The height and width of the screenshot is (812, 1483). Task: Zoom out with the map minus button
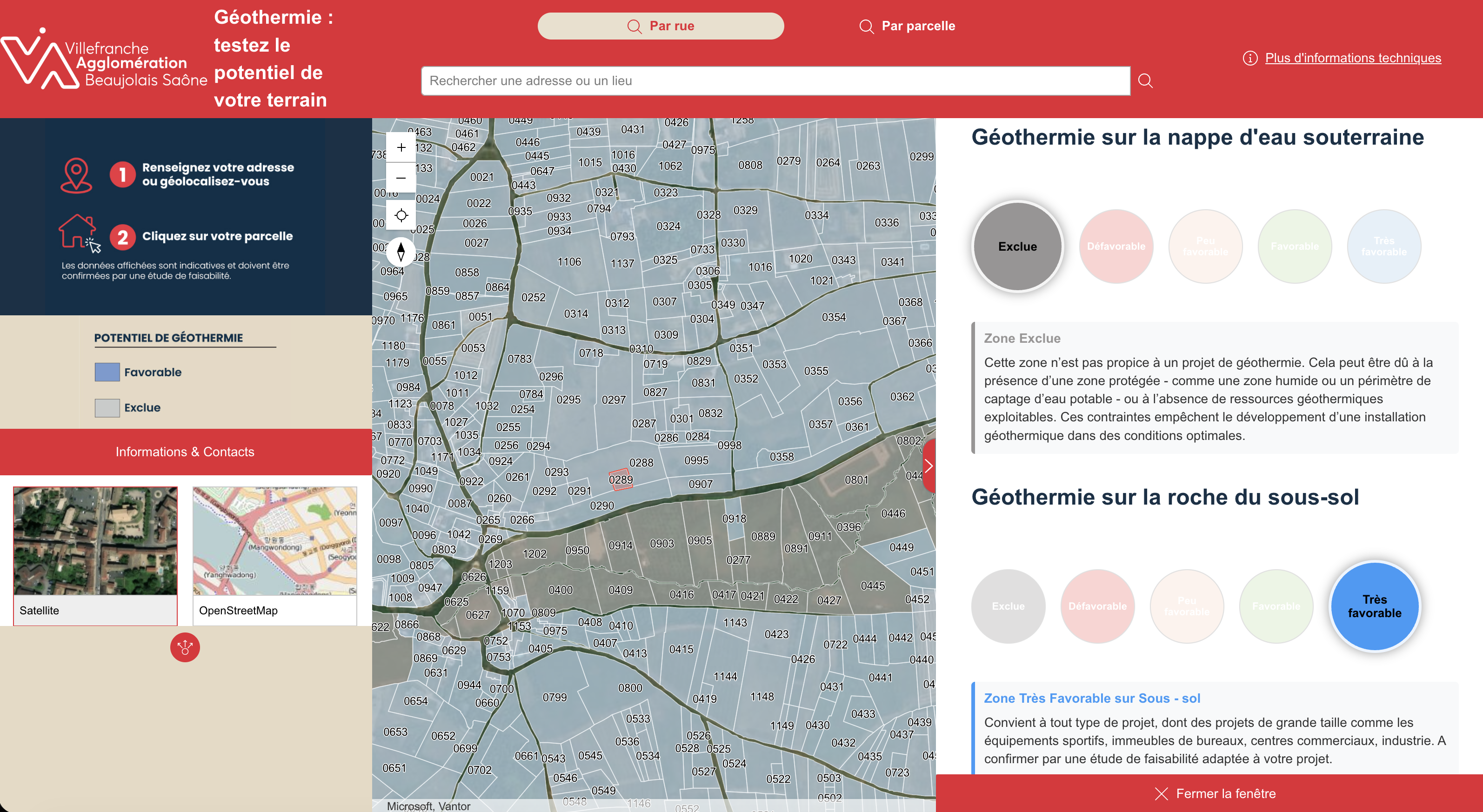pyautogui.click(x=401, y=178)
